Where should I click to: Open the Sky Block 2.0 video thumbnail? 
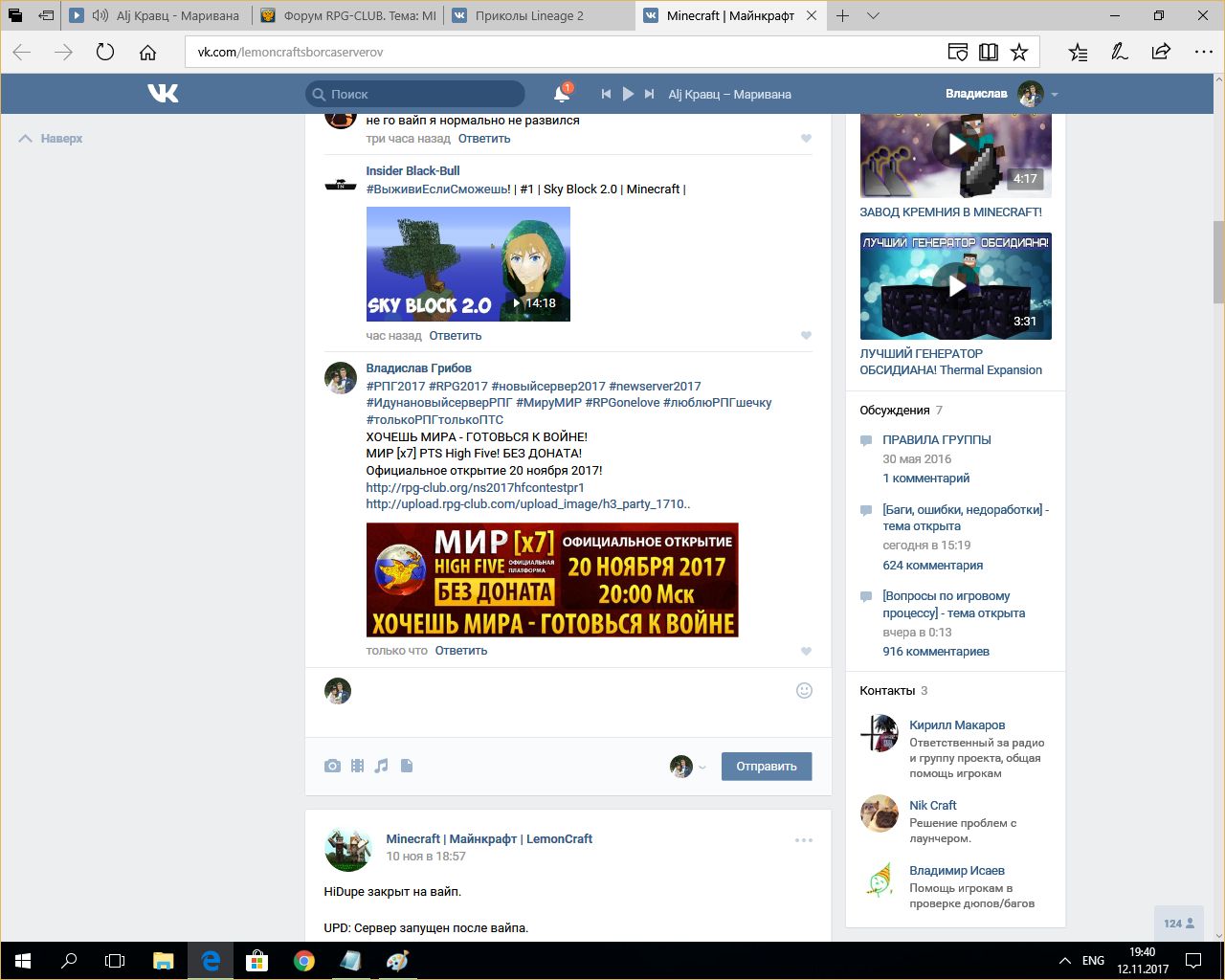pyautogui.click(x=468, y=264)
